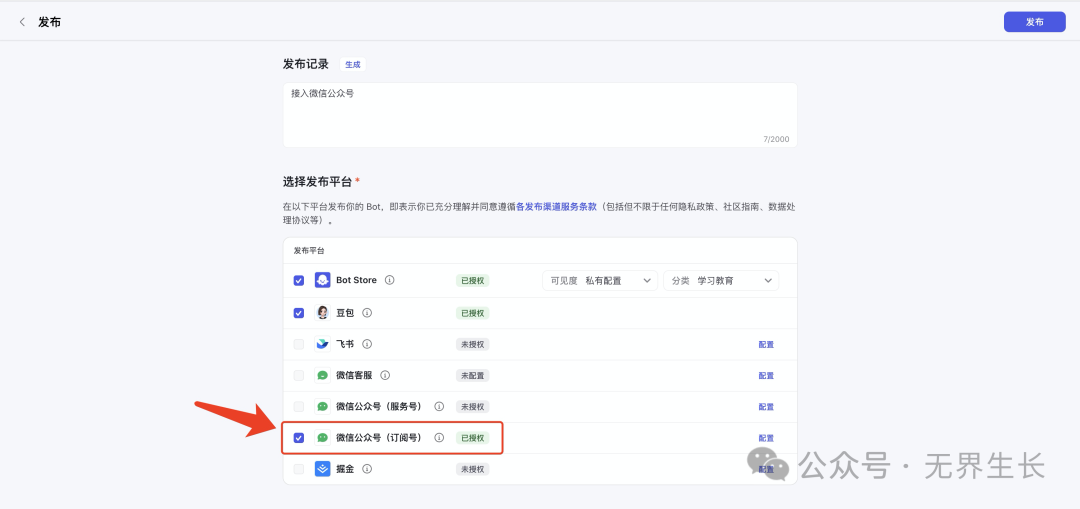
Task: Click into the 发布记录 text area
Action: pyautogui.click(x=540, y=115)
